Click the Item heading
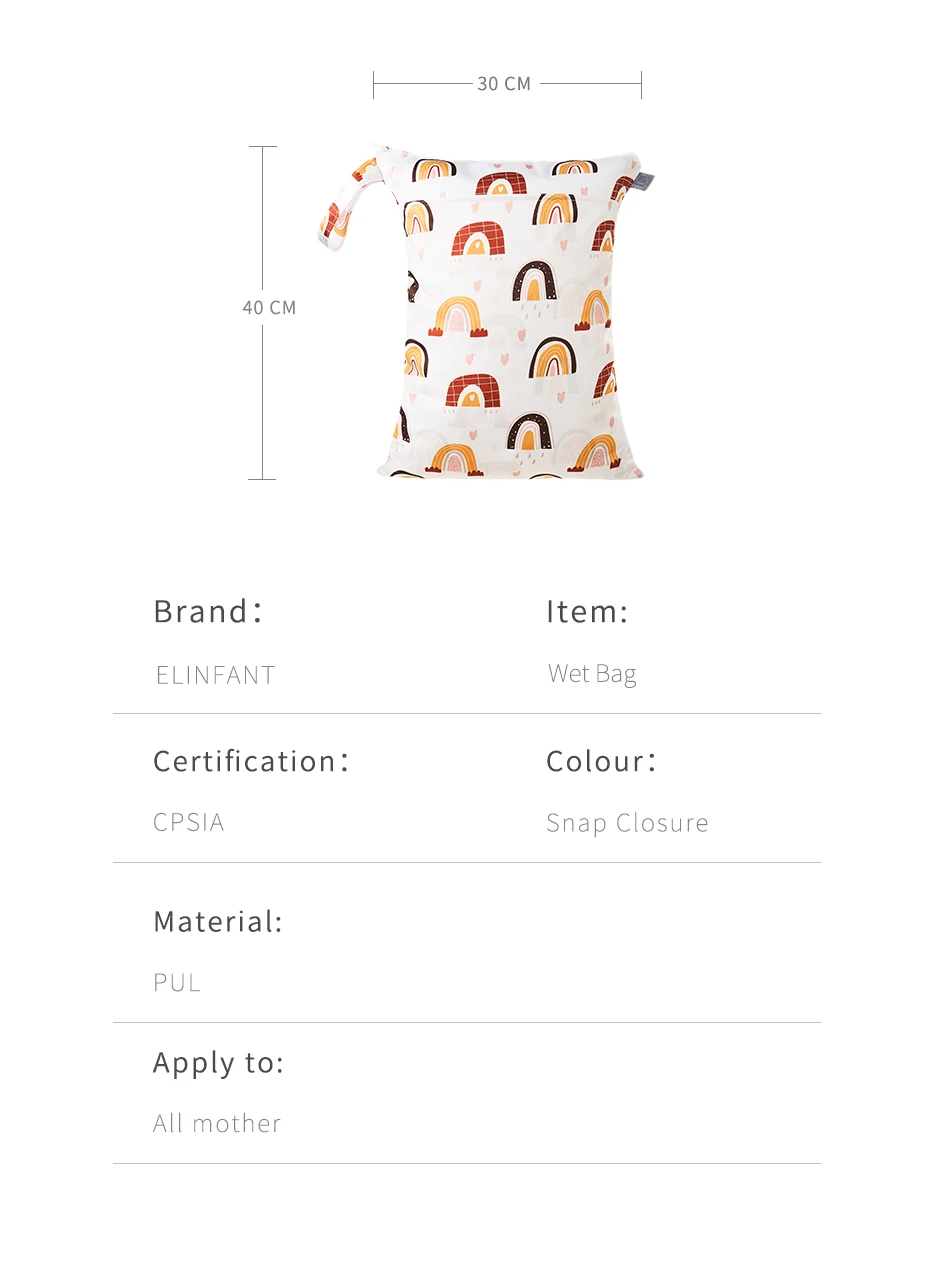950x1272 pixels. pyautogui.click(x=587, y=611)
